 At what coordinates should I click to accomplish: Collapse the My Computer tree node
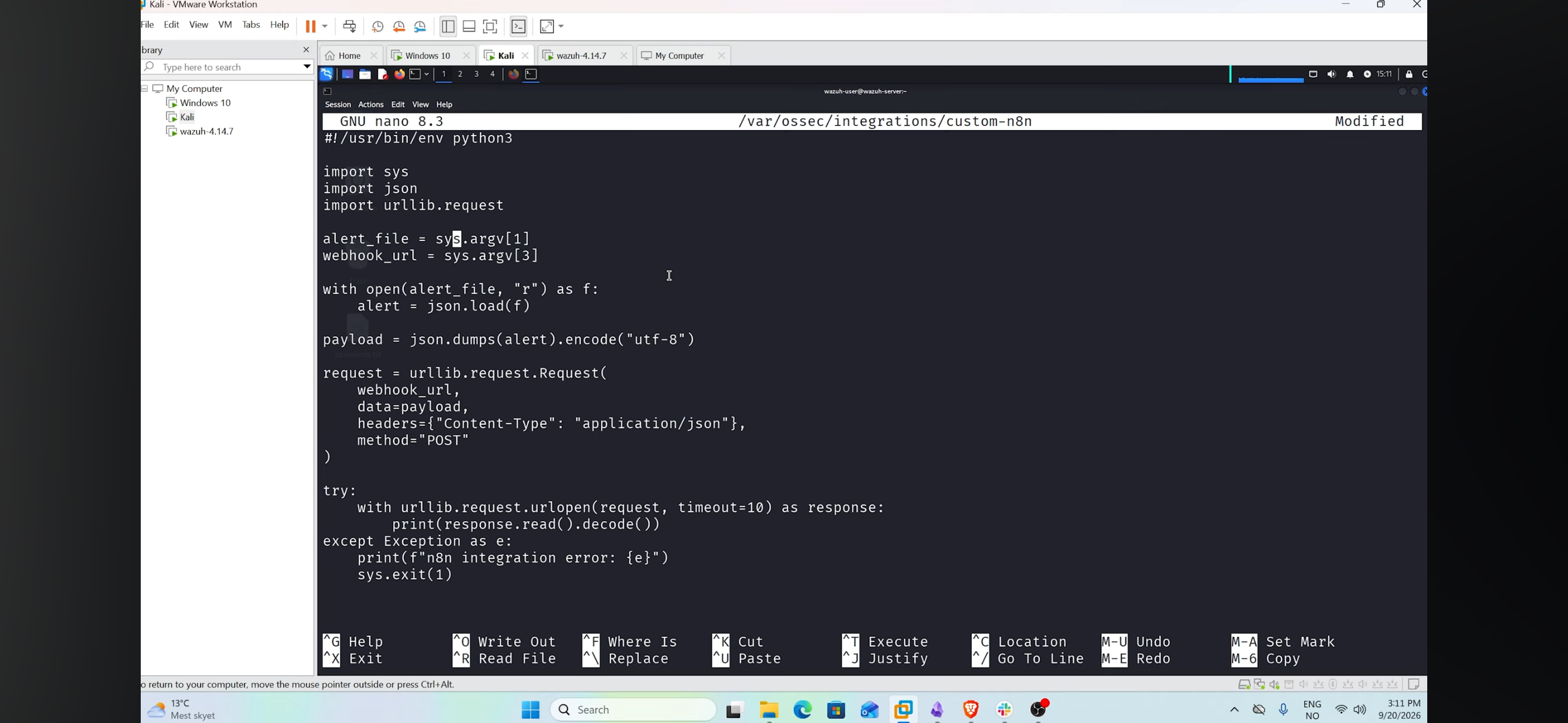[145, 89]
